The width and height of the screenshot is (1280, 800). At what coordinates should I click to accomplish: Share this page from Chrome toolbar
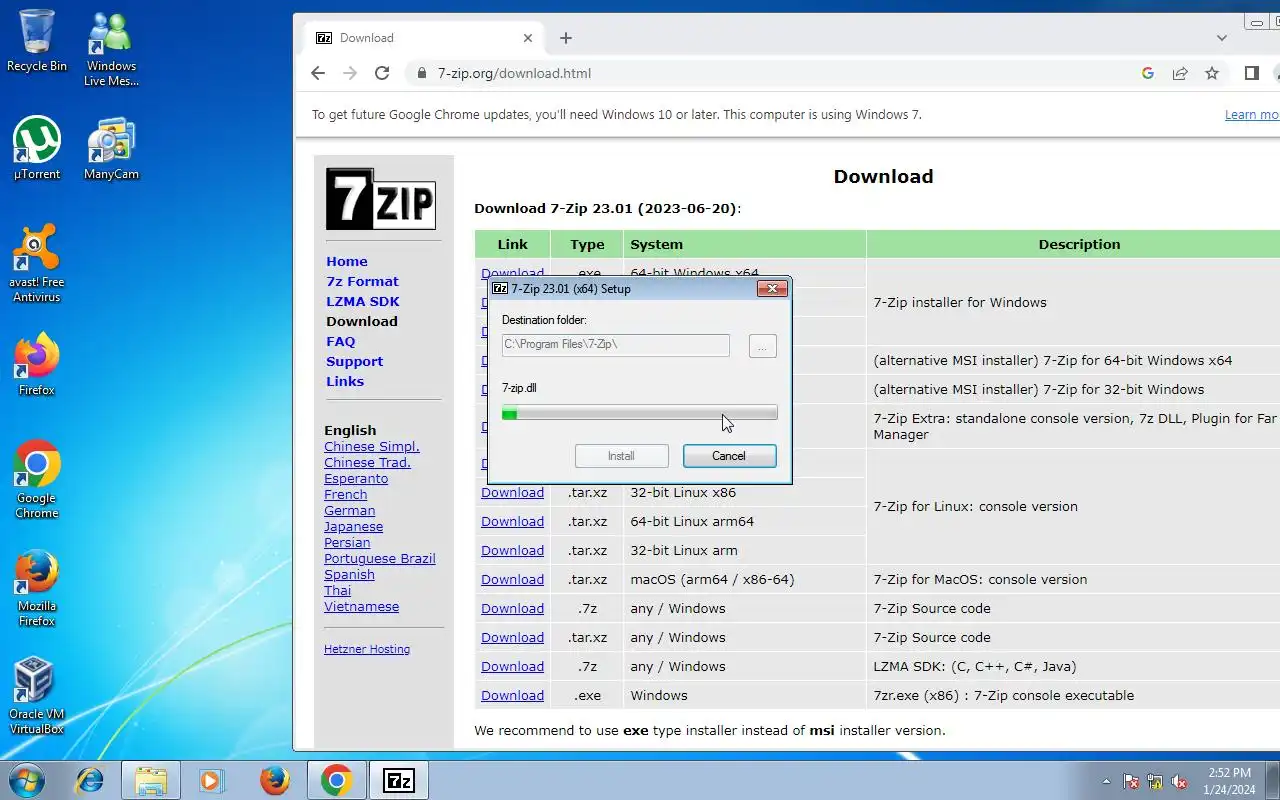pos(1180,73)
